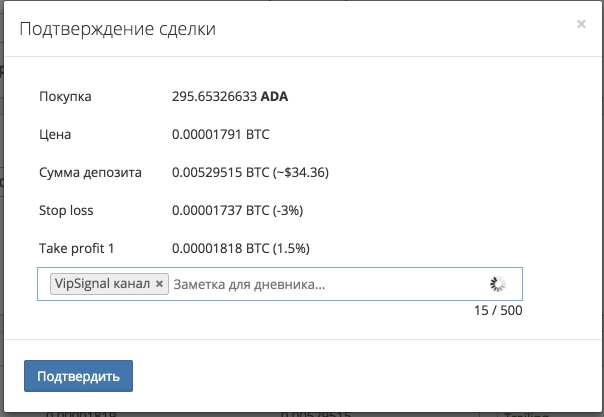
Task: Click the 0.00001818 BTC take profit value
Action: click(x=220, y=248)
